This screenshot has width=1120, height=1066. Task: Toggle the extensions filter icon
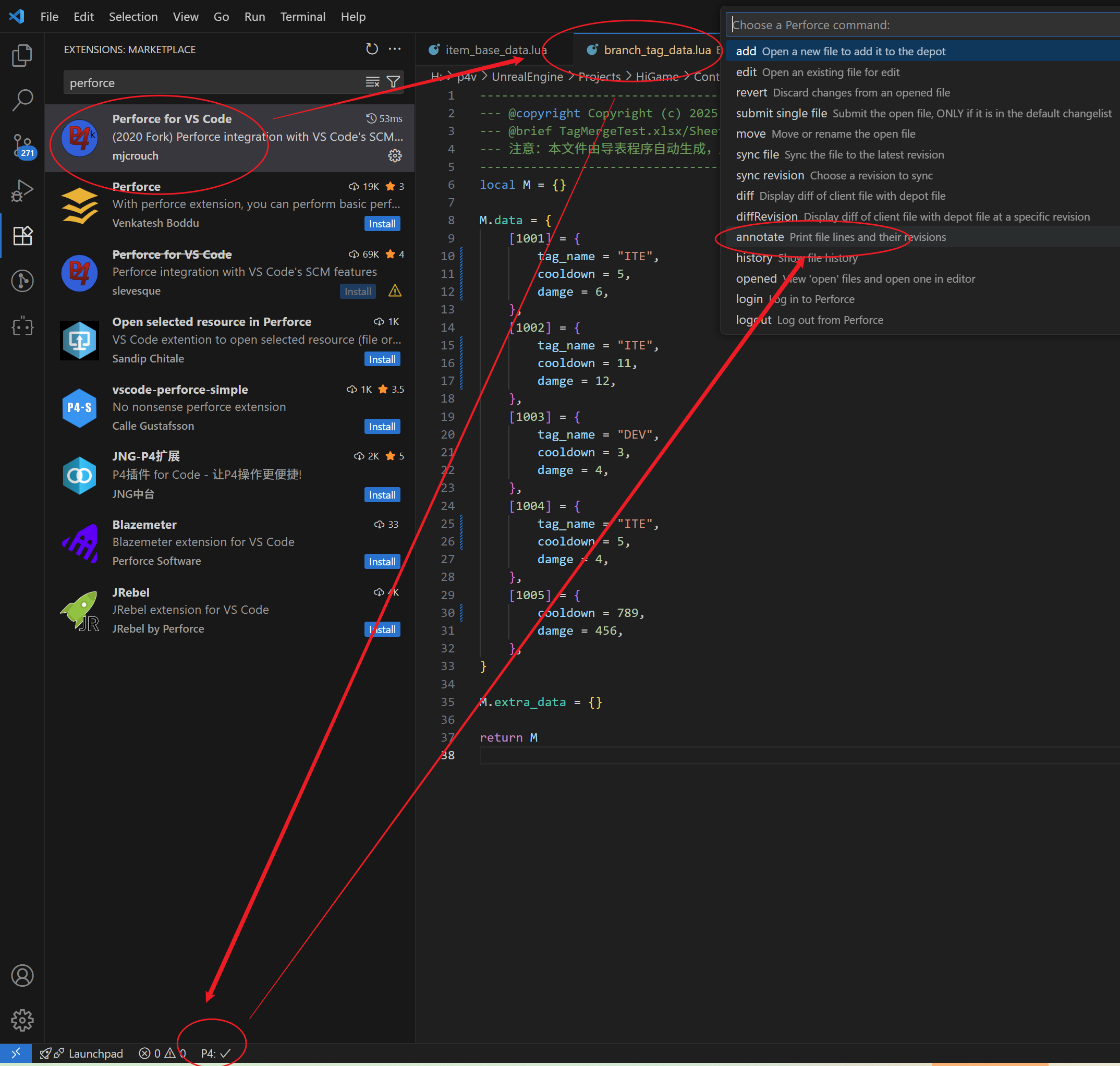click(393, 81)
